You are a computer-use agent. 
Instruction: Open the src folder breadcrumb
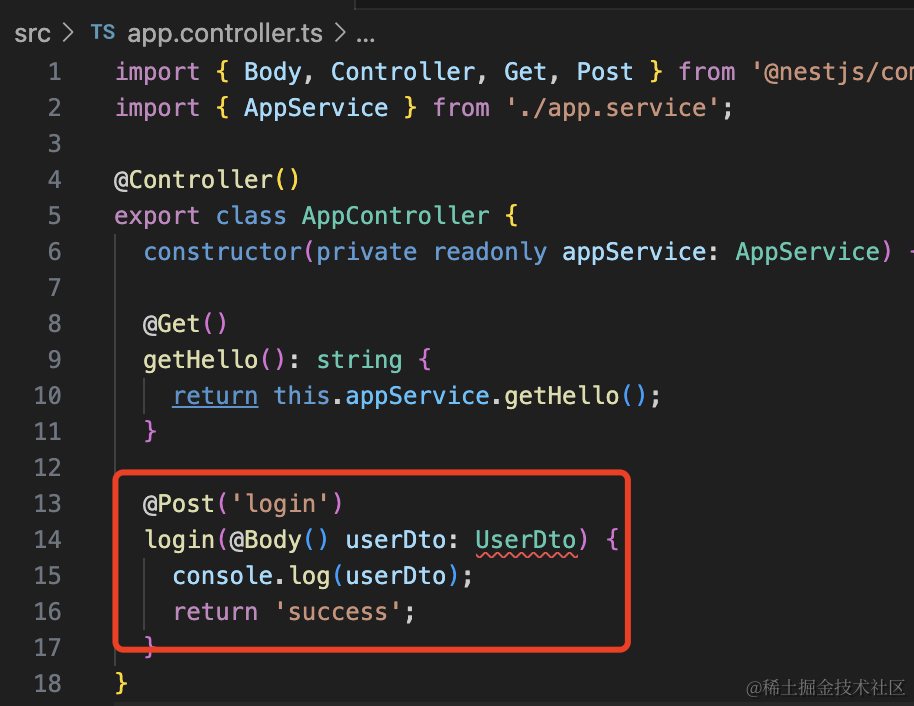click(x=32, y=33)
